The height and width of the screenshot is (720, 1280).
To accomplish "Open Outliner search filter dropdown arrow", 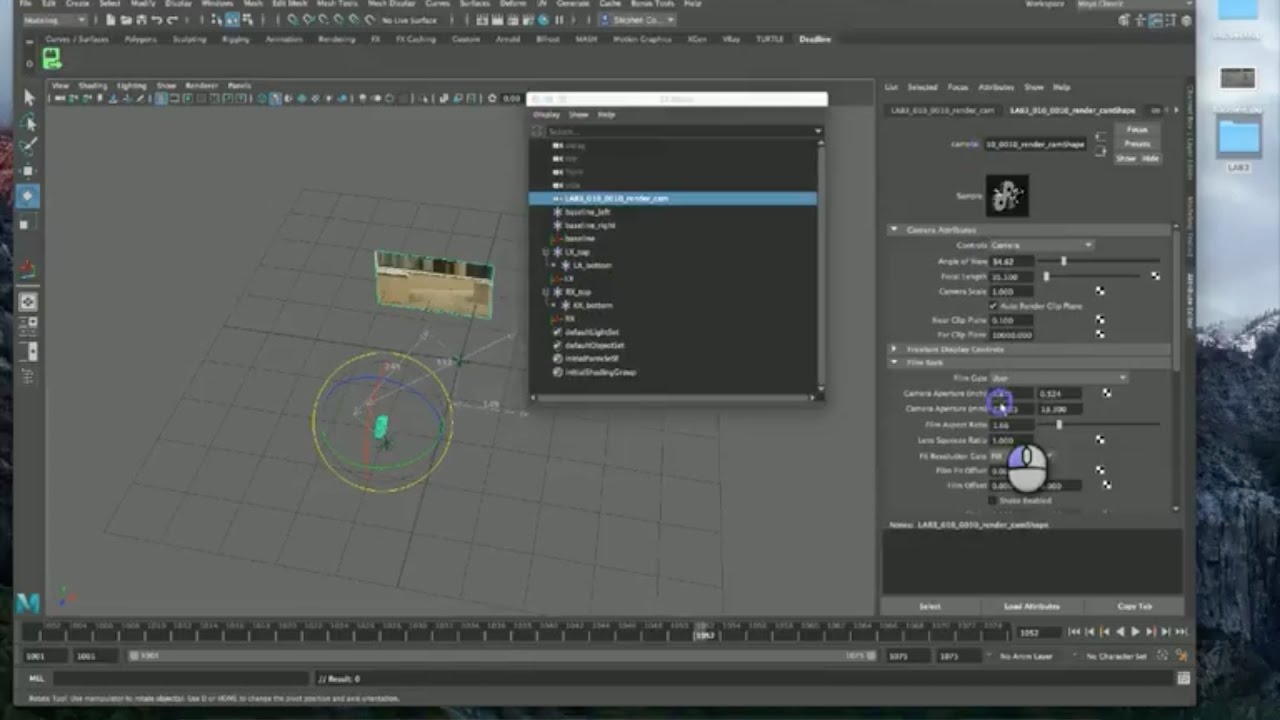I will [817, 131].
